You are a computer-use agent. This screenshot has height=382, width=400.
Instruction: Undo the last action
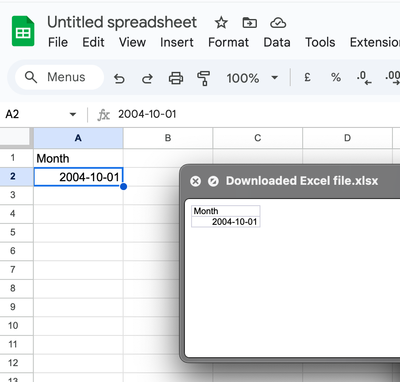point(119,78)
